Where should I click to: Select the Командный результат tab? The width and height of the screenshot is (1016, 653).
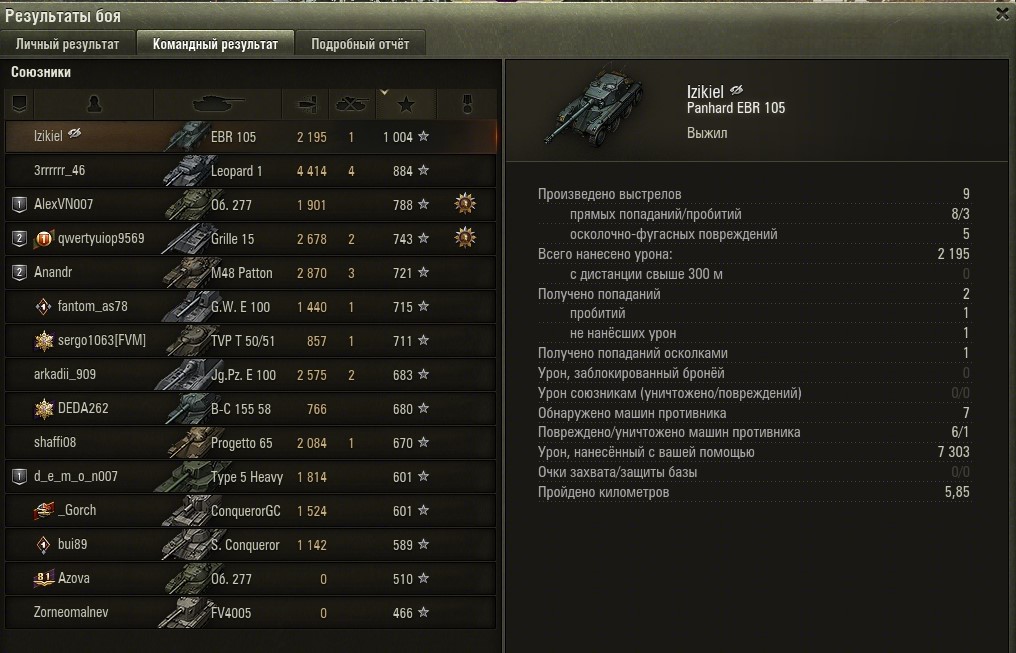(215, 44)
